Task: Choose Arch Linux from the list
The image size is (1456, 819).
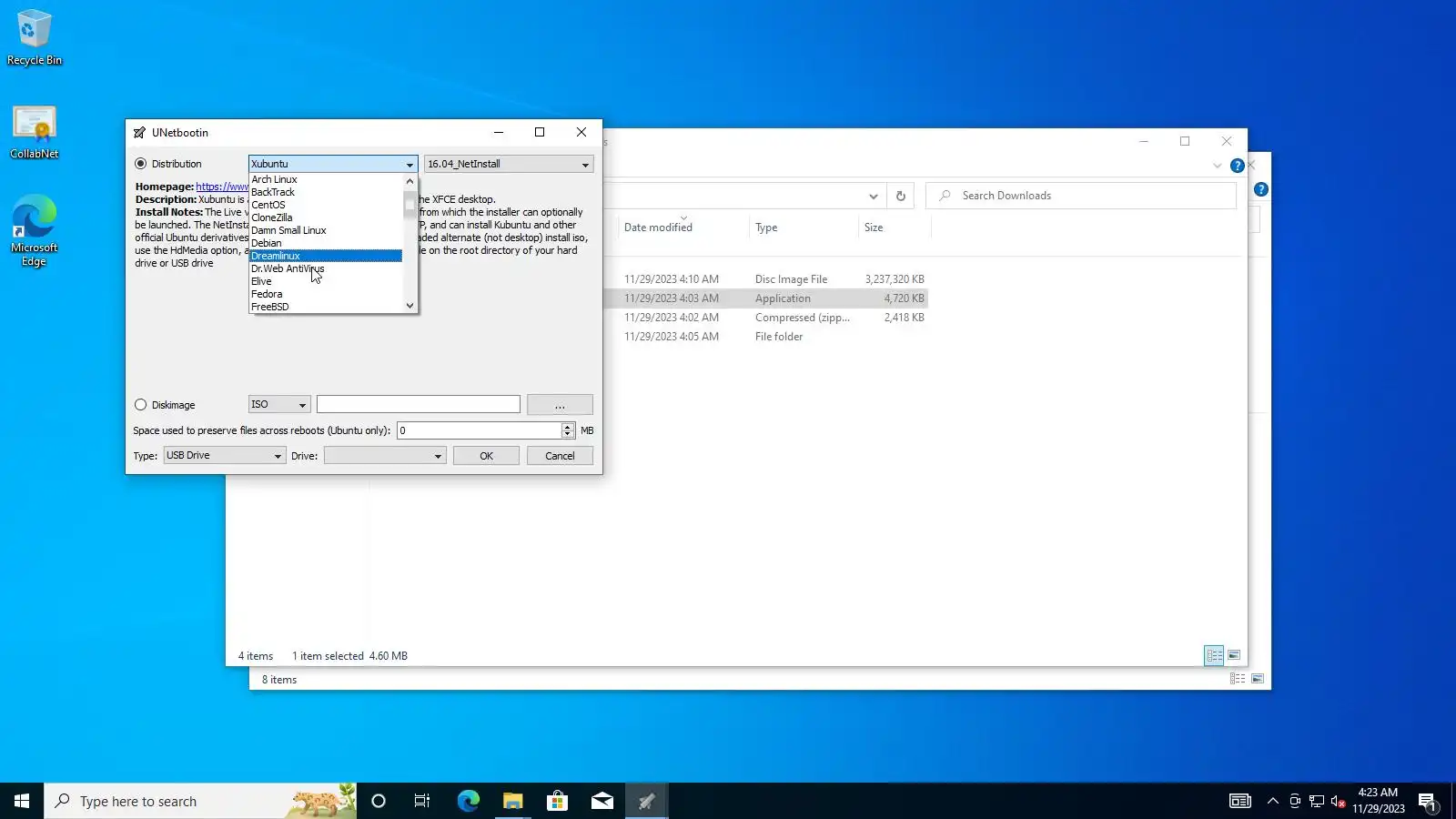Action: (x=326, y=179)
